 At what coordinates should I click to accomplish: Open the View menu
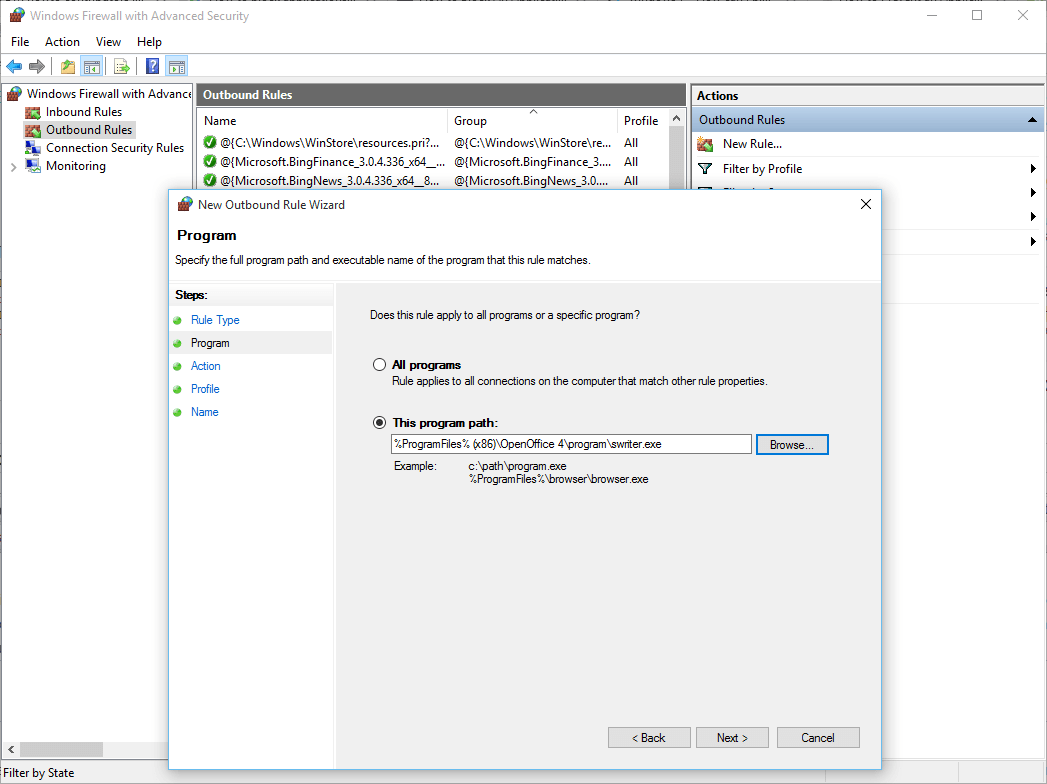[x=108, y=42]
